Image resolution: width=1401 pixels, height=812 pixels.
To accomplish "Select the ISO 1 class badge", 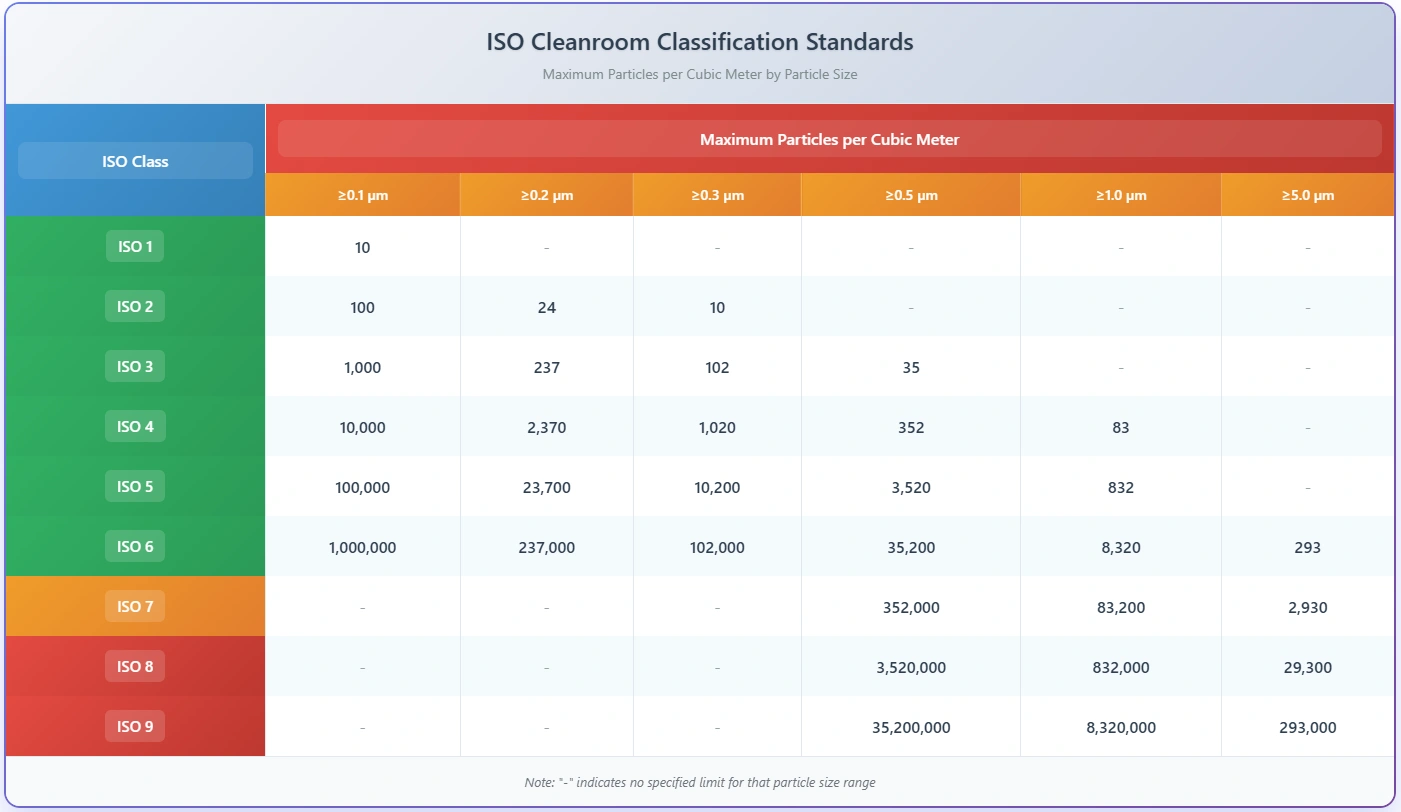I will click(x=135, y=246).
